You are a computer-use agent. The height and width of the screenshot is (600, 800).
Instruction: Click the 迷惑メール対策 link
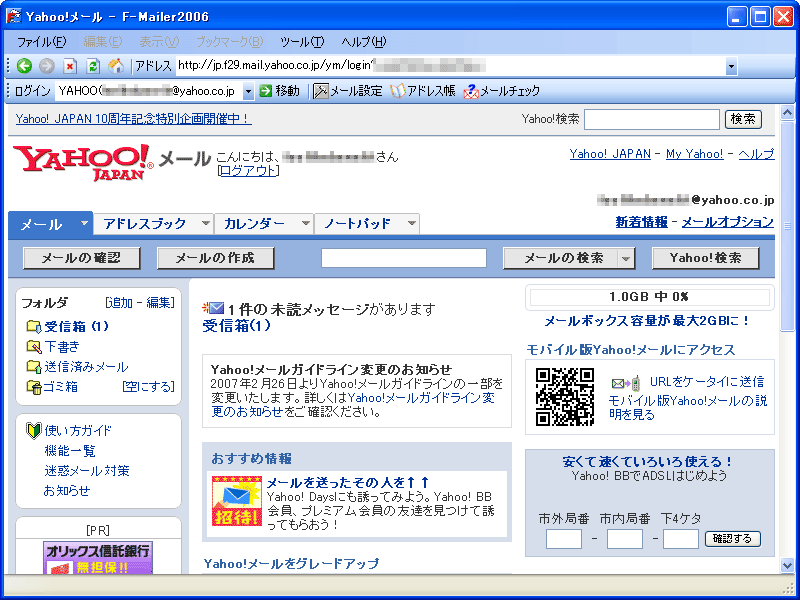87,470
